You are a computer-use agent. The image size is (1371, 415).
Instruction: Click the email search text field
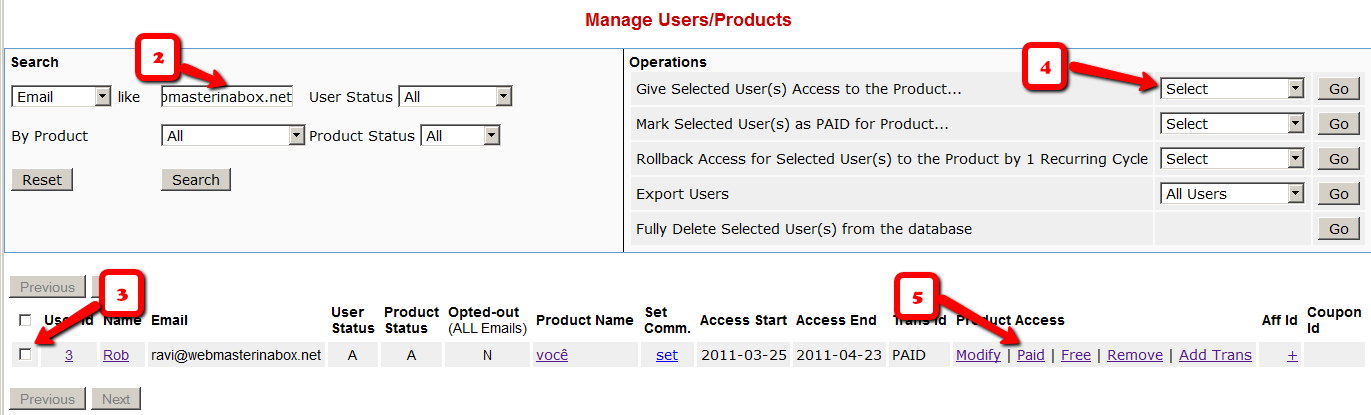point(227,97)
